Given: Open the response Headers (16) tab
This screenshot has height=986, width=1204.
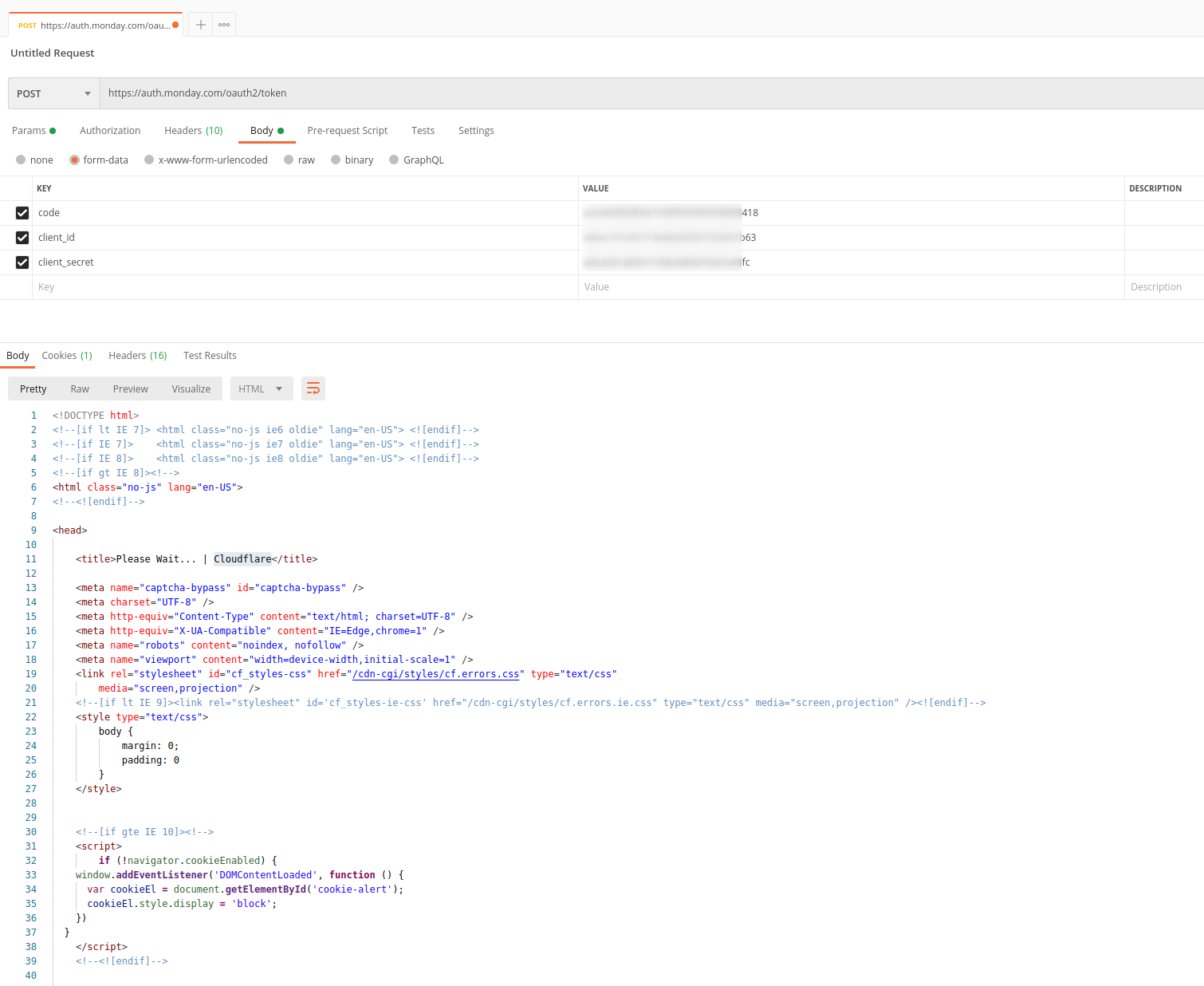Looking at the screenshot, I should 138,356.
